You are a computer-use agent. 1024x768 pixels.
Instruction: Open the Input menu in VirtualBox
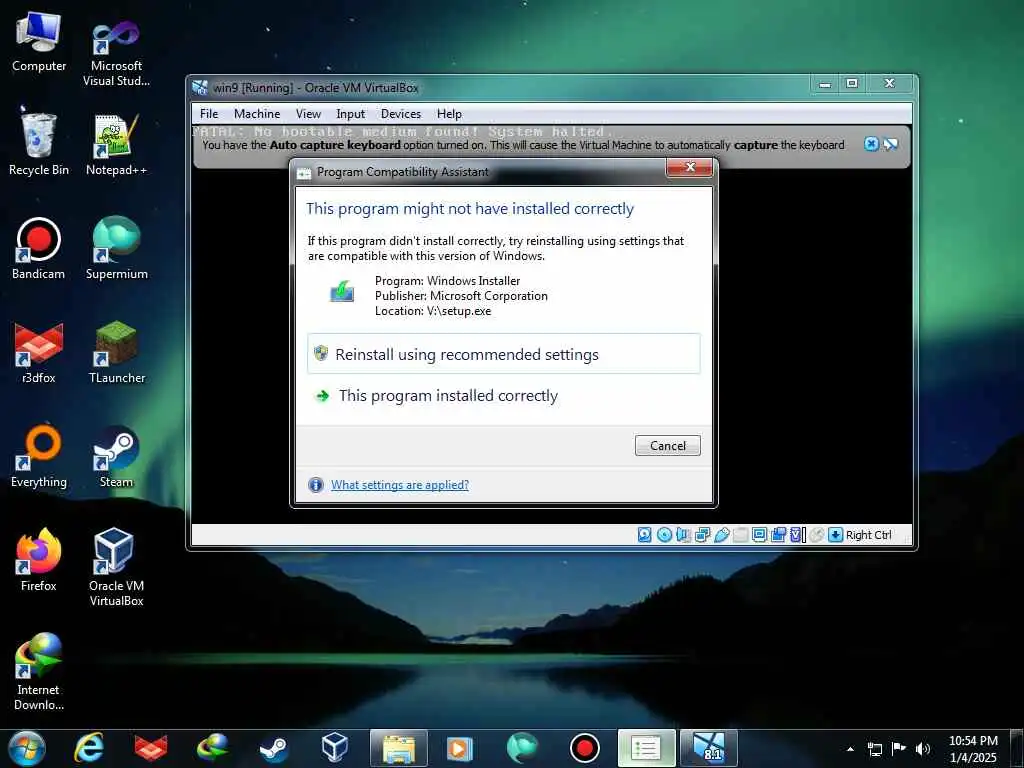351,114
